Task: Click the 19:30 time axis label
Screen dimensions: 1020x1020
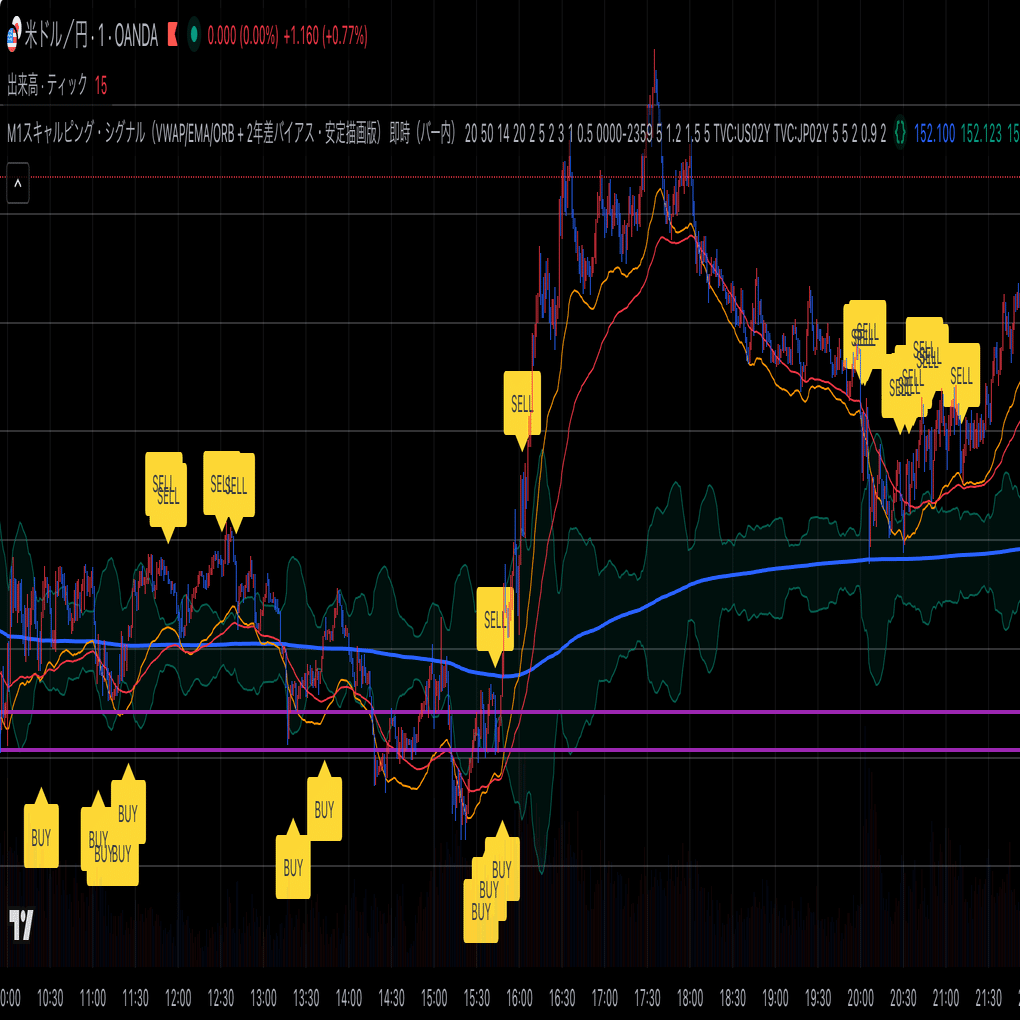Action: coord(818,997)
